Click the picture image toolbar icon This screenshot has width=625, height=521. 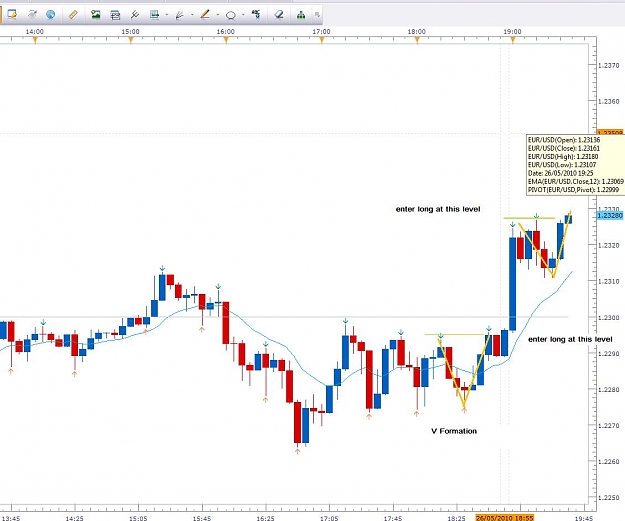96,15
